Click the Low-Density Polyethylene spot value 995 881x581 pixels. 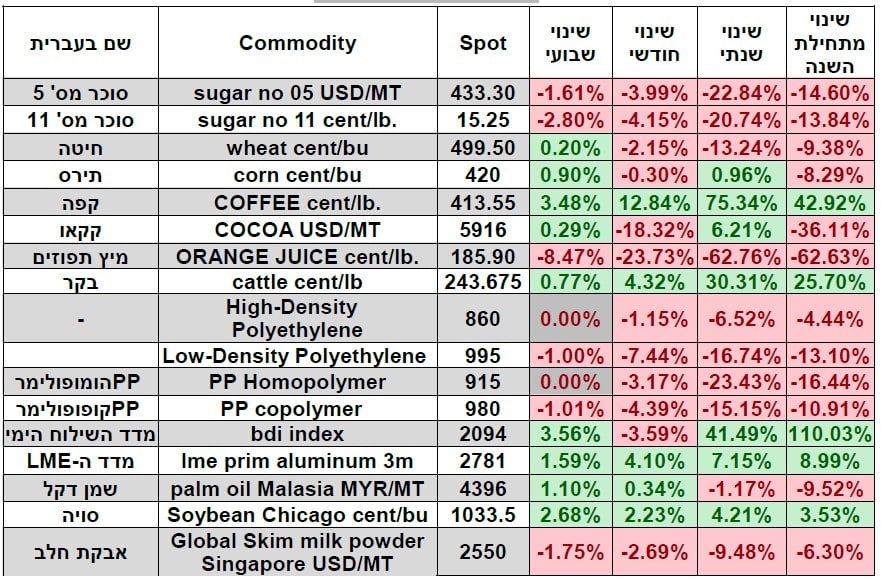(x=483, y=356)
